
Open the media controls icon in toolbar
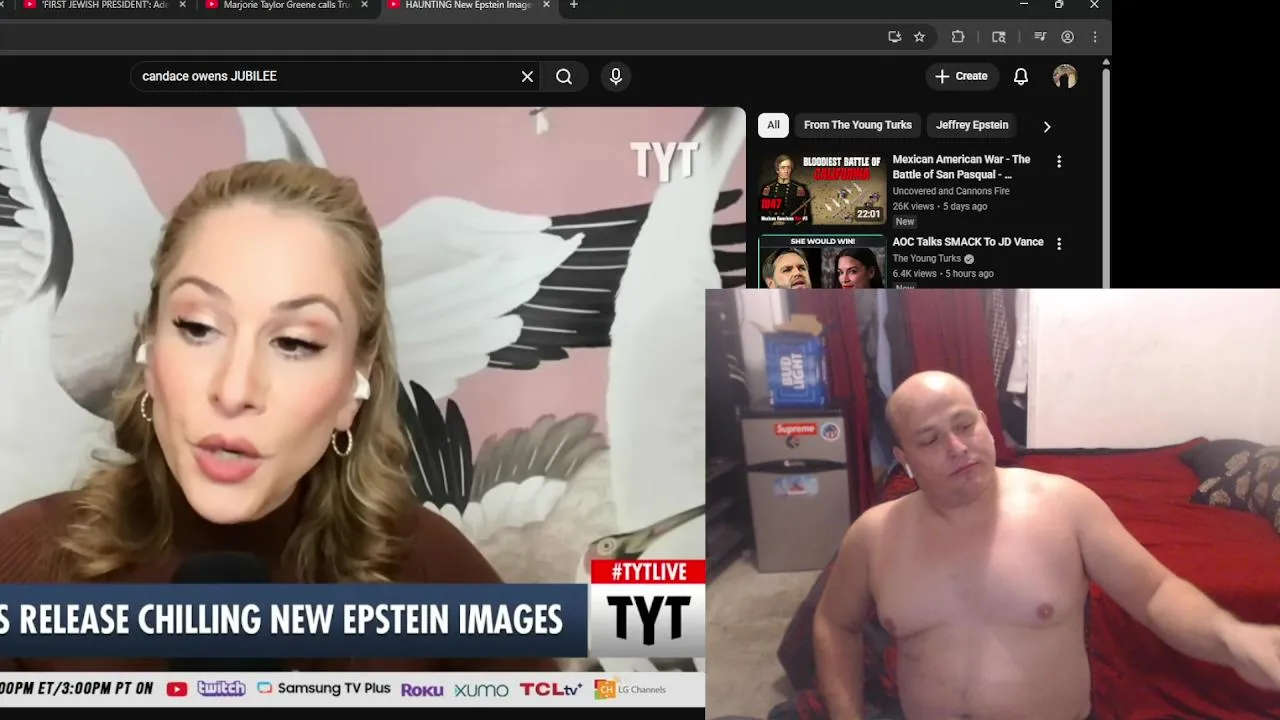1040,37
